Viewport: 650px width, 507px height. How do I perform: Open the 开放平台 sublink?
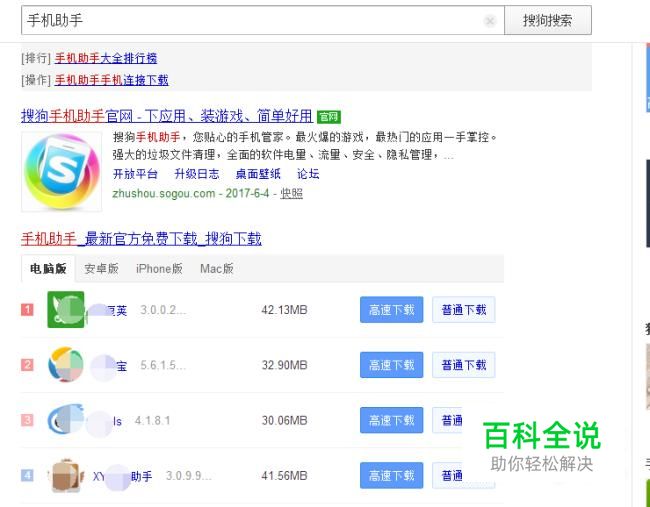(x=135, y=174)
